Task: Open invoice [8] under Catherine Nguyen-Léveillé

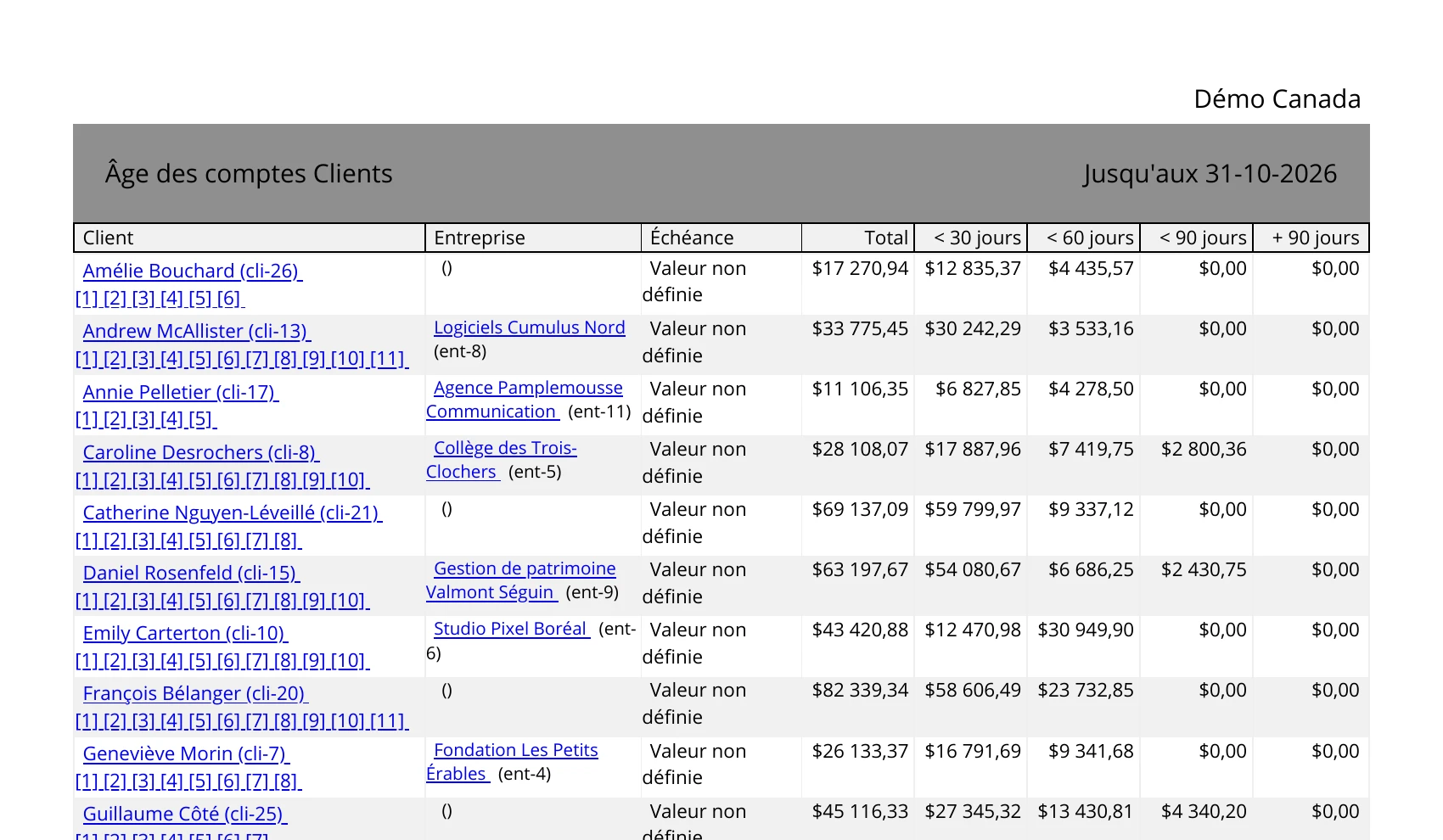Action: [286, 540]
